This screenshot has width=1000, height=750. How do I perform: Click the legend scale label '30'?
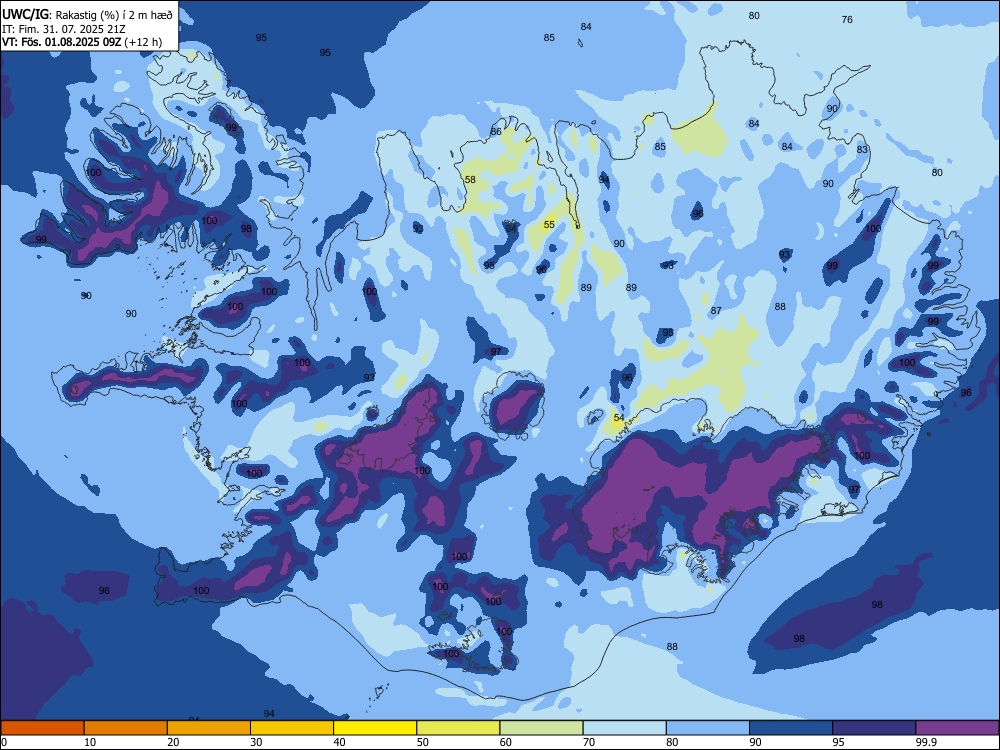pyautogui.click(x=256, y=742)
